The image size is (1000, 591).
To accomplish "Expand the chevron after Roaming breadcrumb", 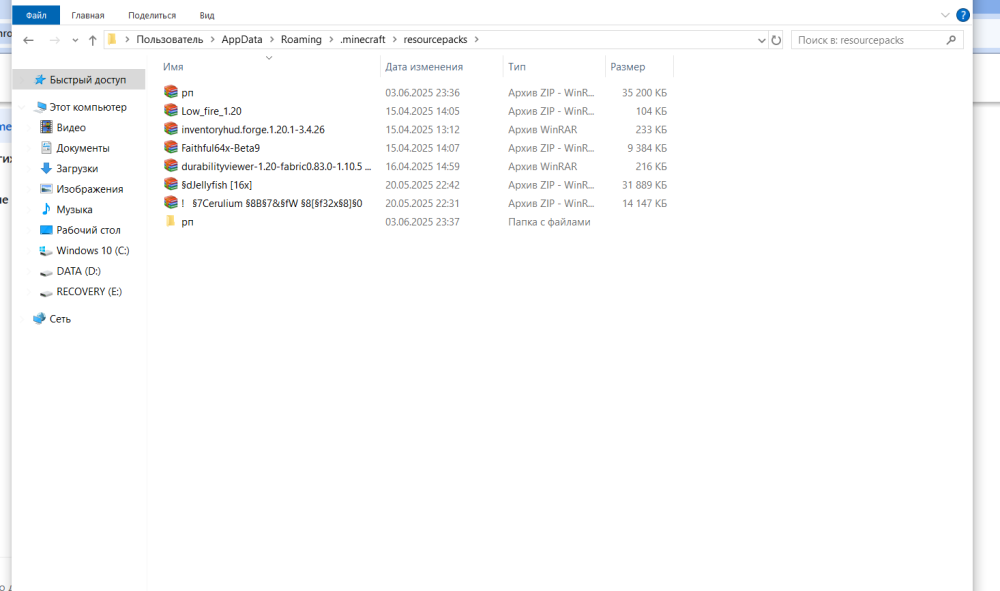I will pyautogui.click(x=331, y=40).
